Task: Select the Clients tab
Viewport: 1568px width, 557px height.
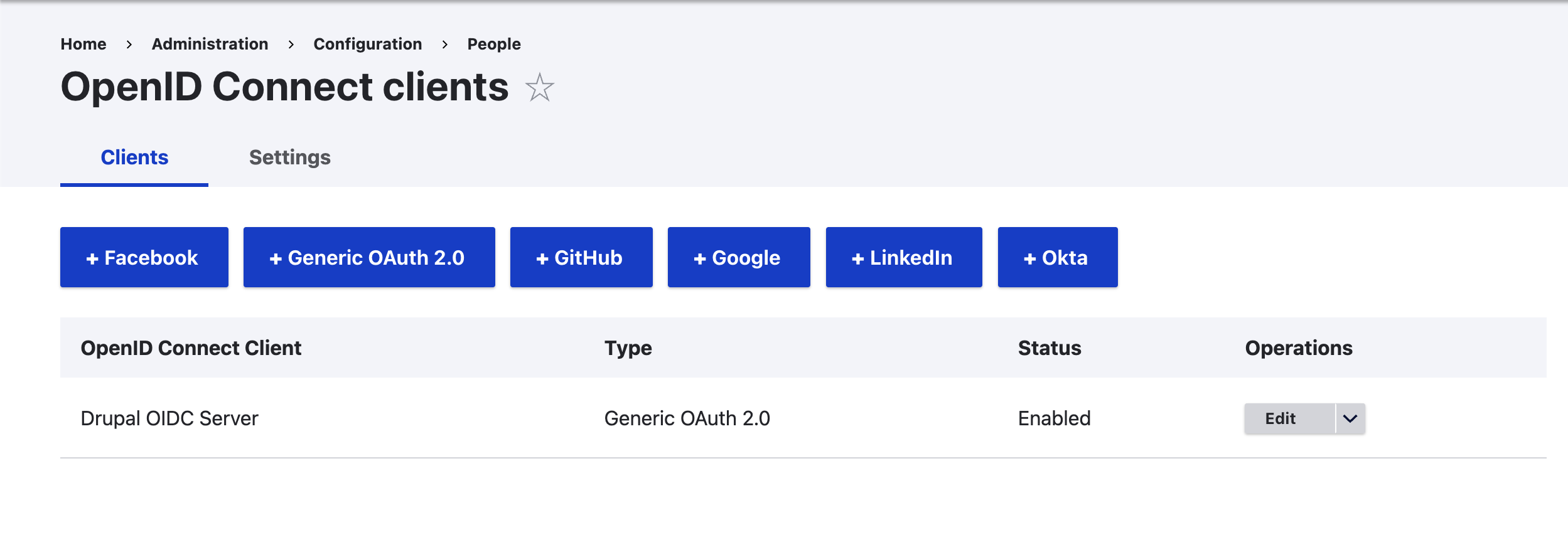Action: pyautogui.click(x=134, y=157)
